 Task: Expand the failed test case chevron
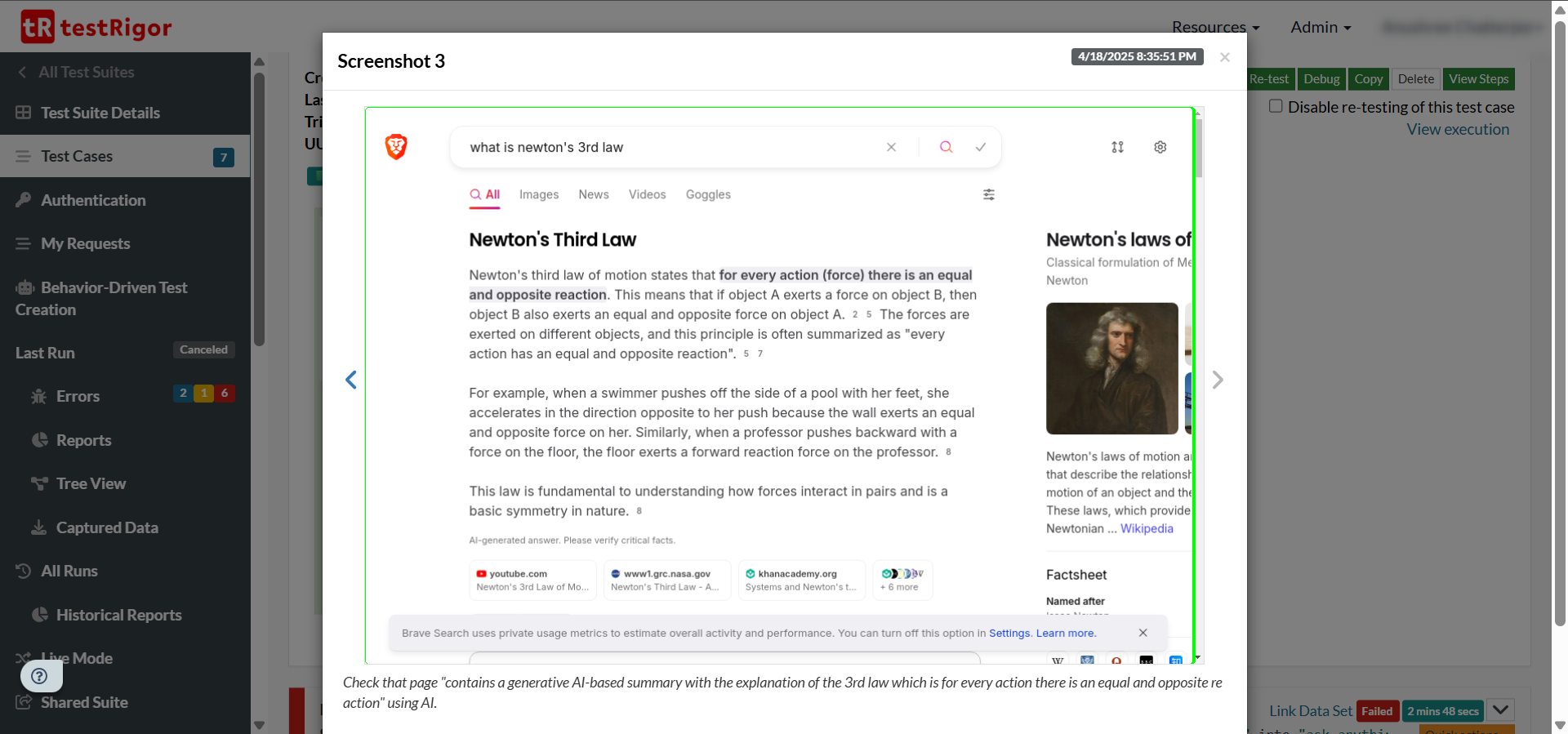(x=1500, y=710)
